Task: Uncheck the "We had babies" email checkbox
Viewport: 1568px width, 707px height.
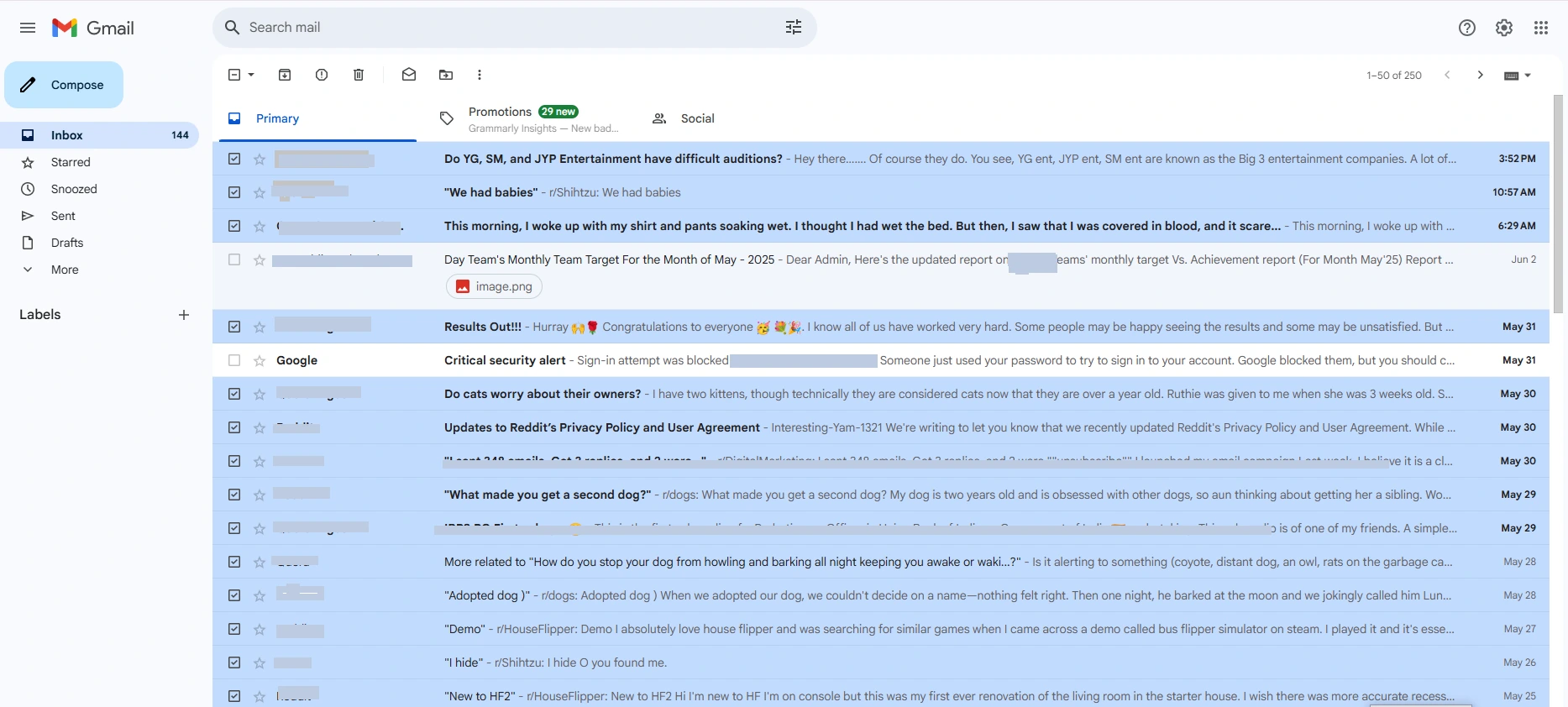Action: coord(234,192)
